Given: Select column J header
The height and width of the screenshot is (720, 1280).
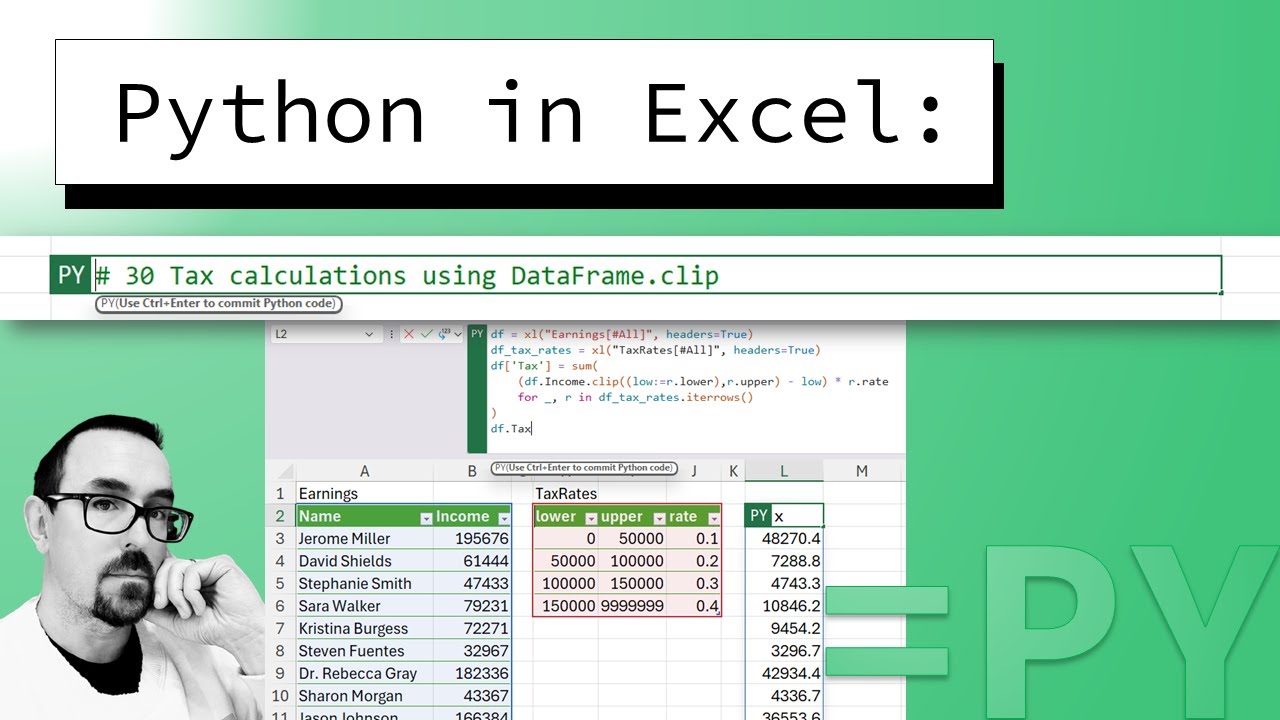Looking at the screenshot, I should pyautogui.click(x=693, y=471).
